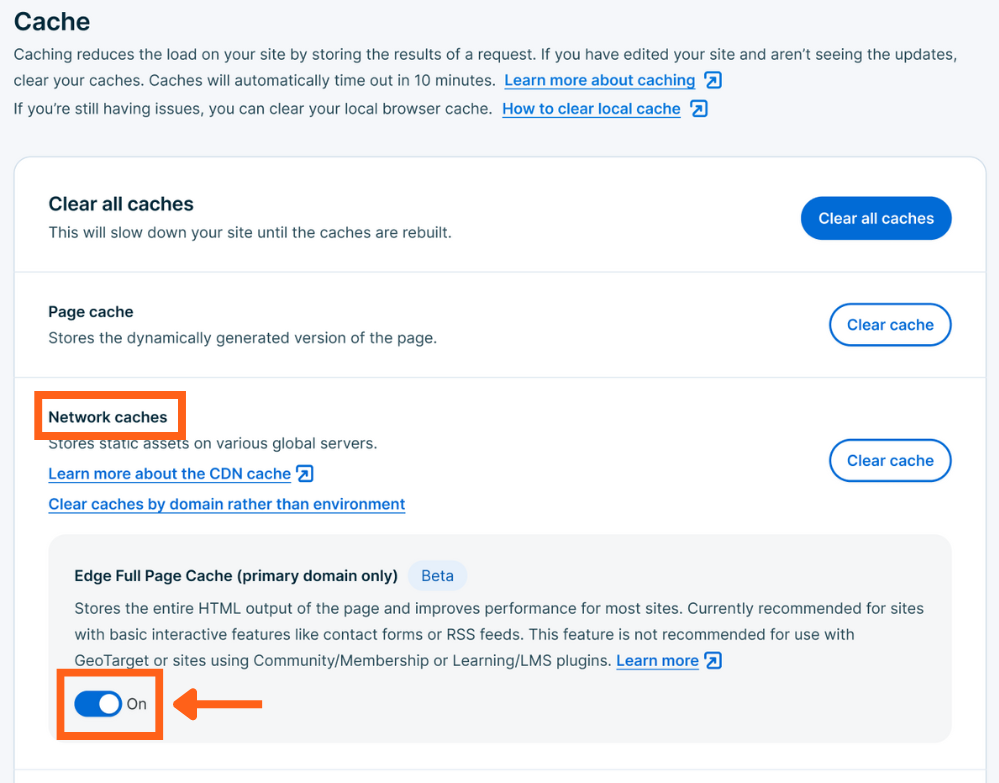This screenshot has height=783, width=999.
Task: Click external-link icon beside Learn more about caching
Action: tap(713, 80)
